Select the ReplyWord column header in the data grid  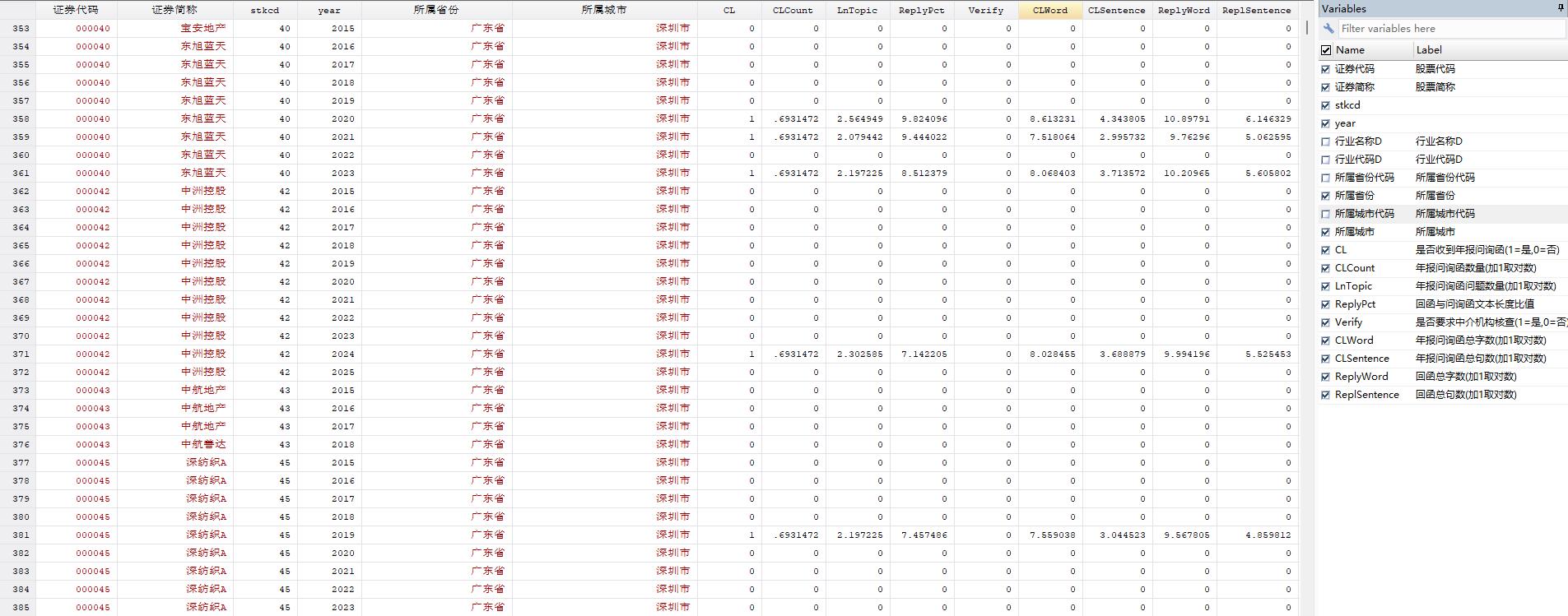(1184, 10)
